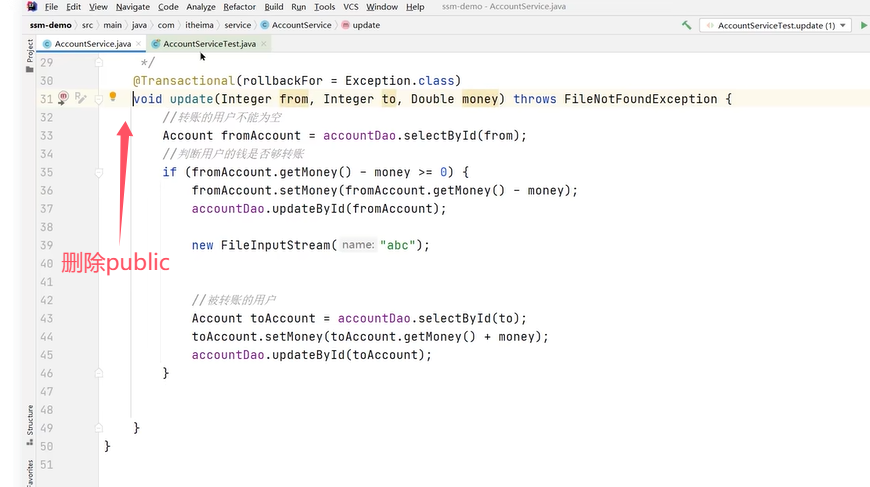Open the Code menu
The height and width of the screenshot is (487, 870).
point(168,7)
